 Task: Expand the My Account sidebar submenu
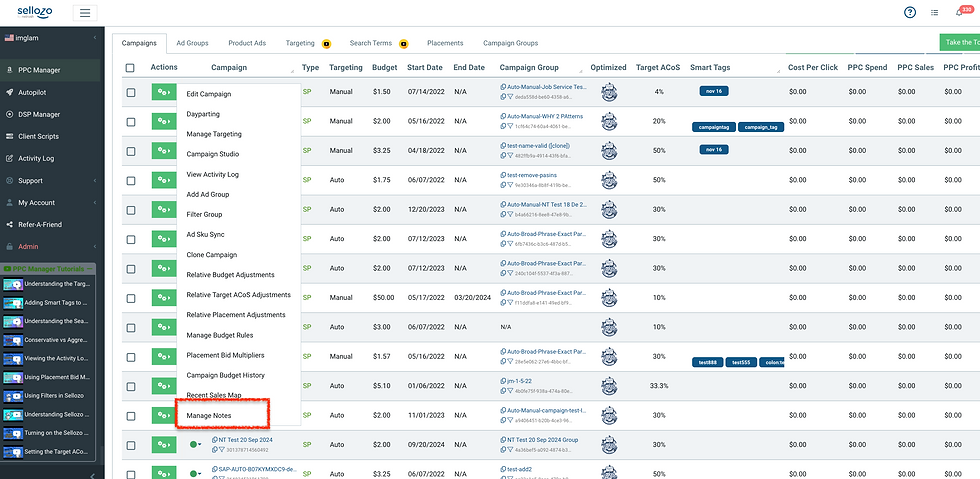point(94,203)
